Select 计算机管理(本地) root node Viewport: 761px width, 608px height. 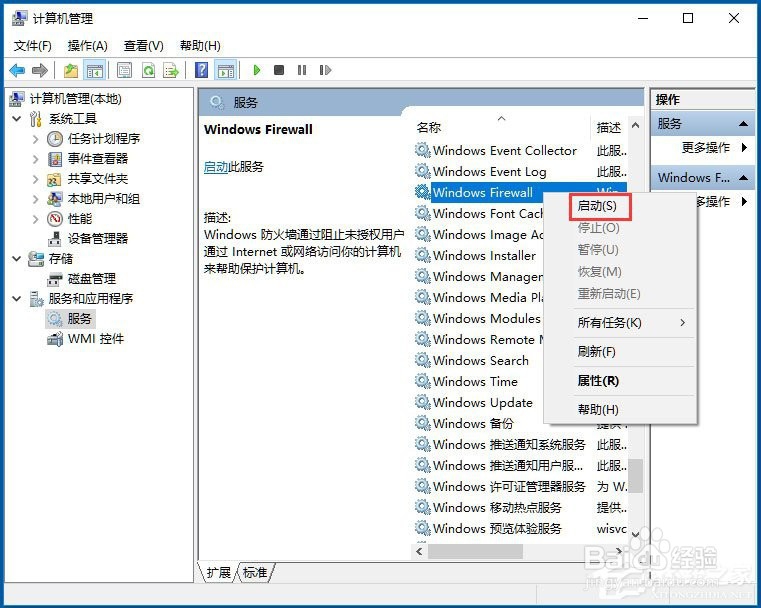tap(65, 99)
